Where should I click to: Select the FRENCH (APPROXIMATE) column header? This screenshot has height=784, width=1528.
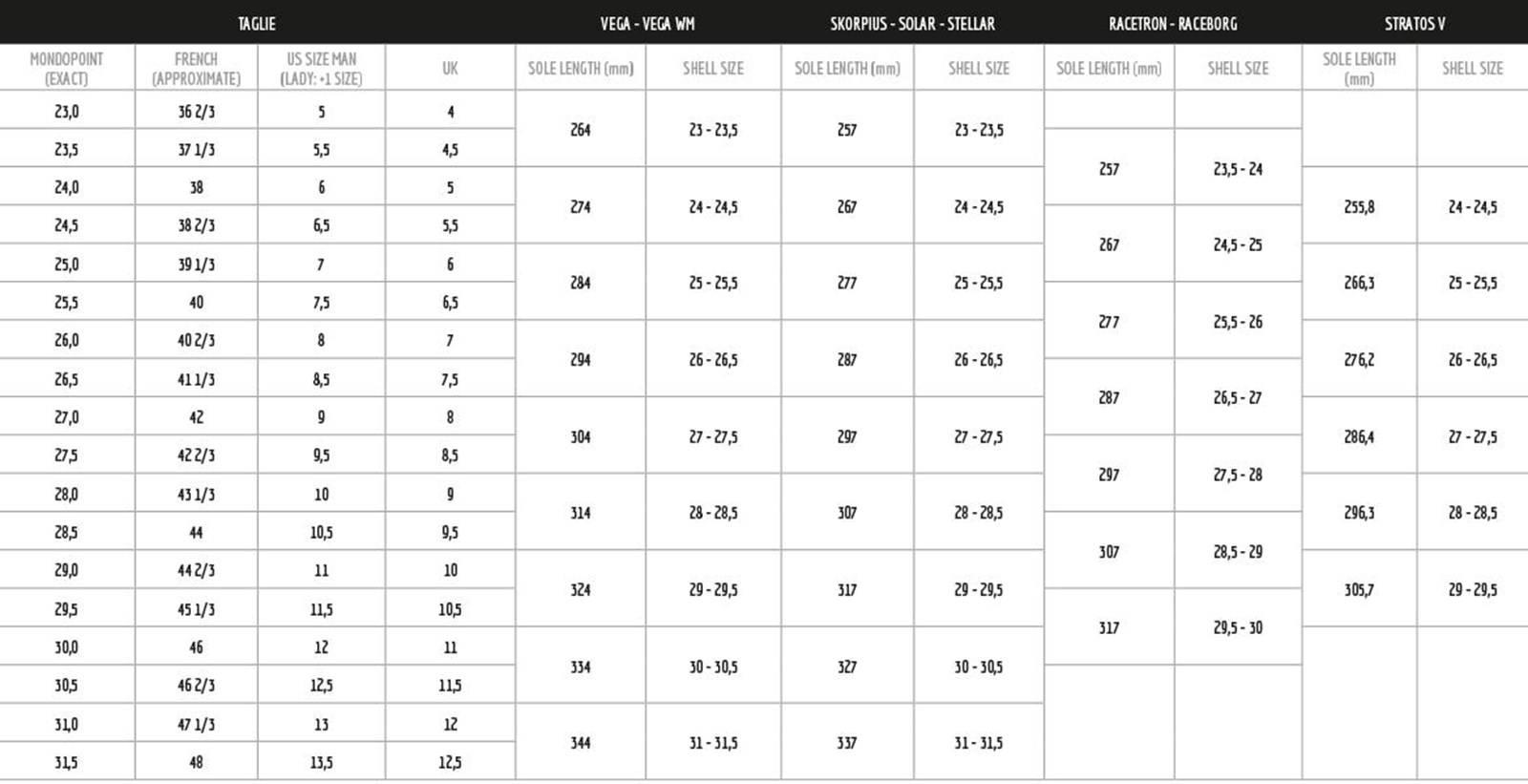click(196, 68)
